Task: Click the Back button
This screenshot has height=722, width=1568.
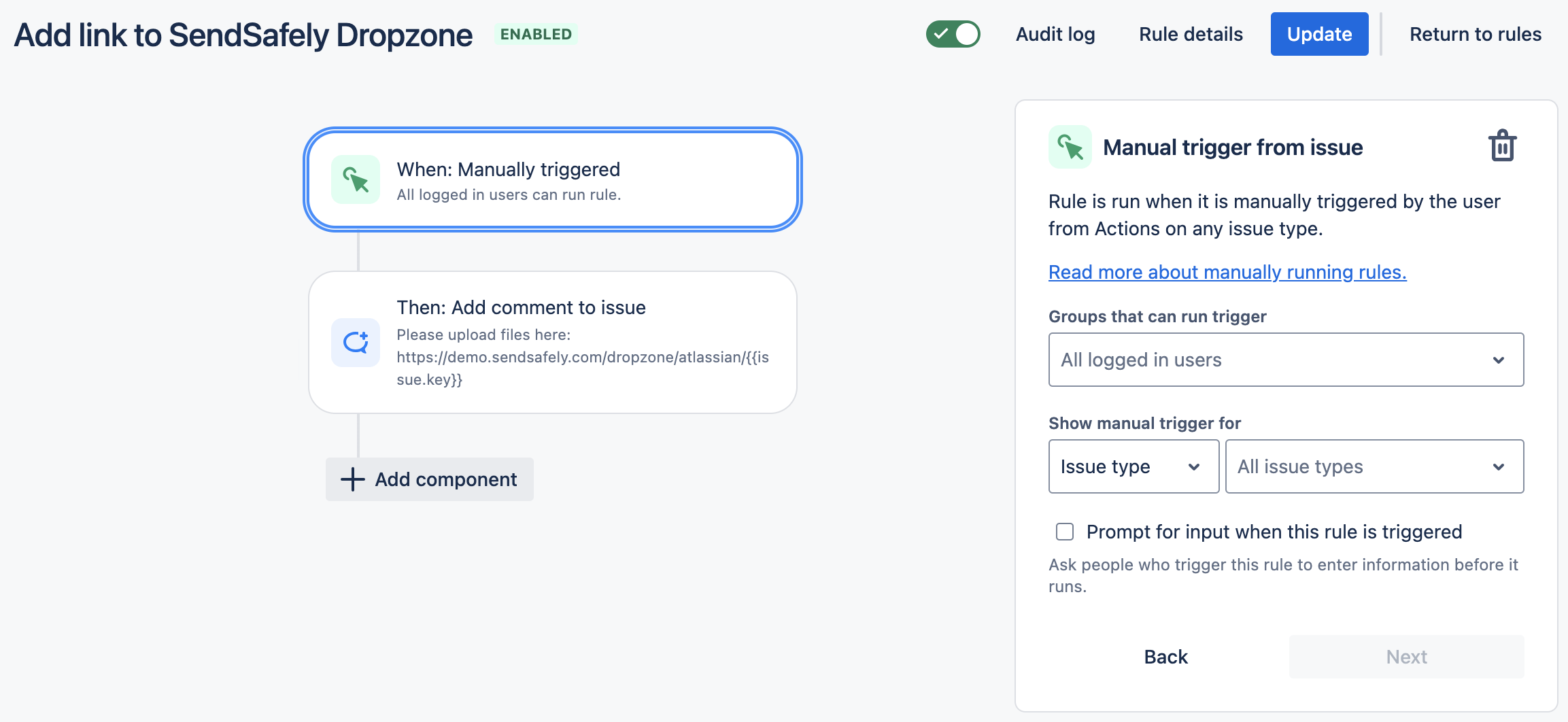Action: pyautogui.click(x=1165, y=657)
